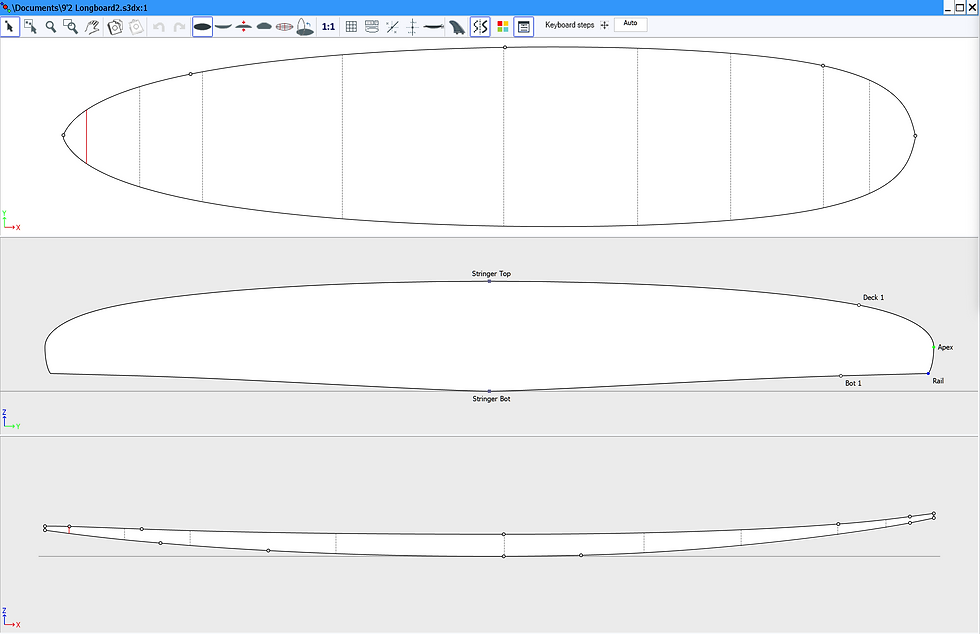Toggle the control point tangents icon
The height and width of the screenshot is (634, 980).
pyautogui.click(x=392, y=27)
